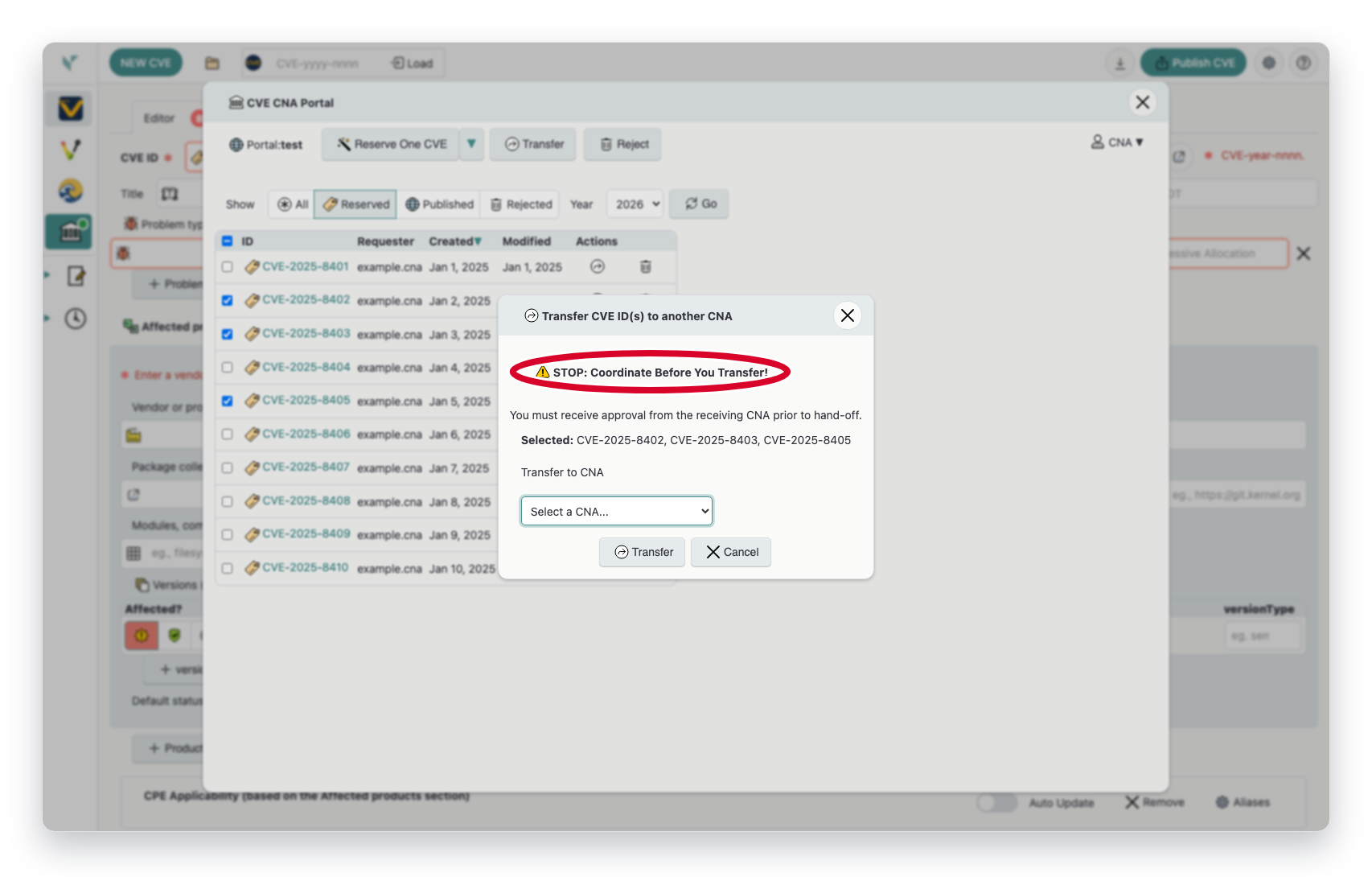This screenshot has width=1372, height=877.
Task: Click the NEW CVE button
Action: [x=146, y=63]
